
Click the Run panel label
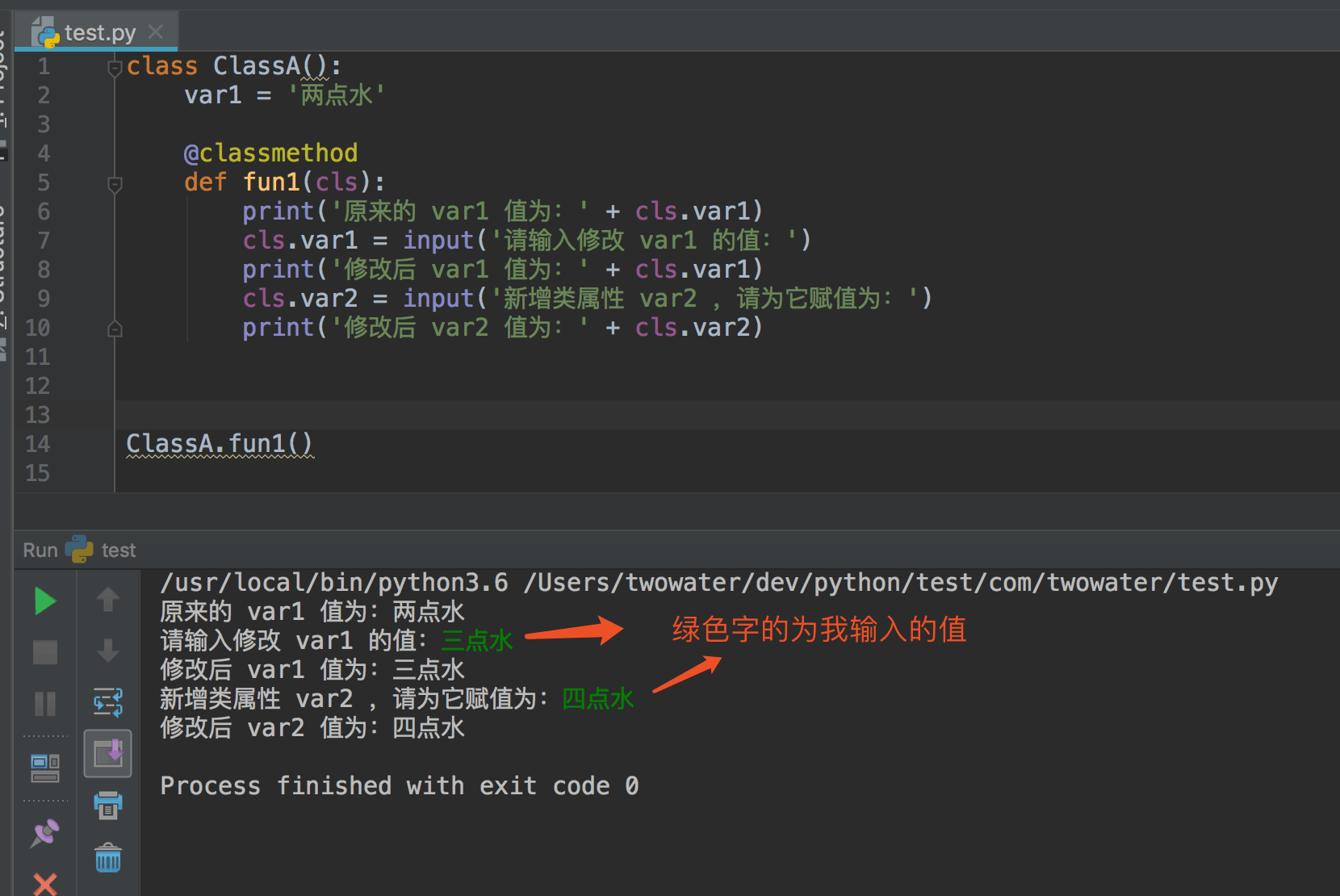[x=40, y=551]
